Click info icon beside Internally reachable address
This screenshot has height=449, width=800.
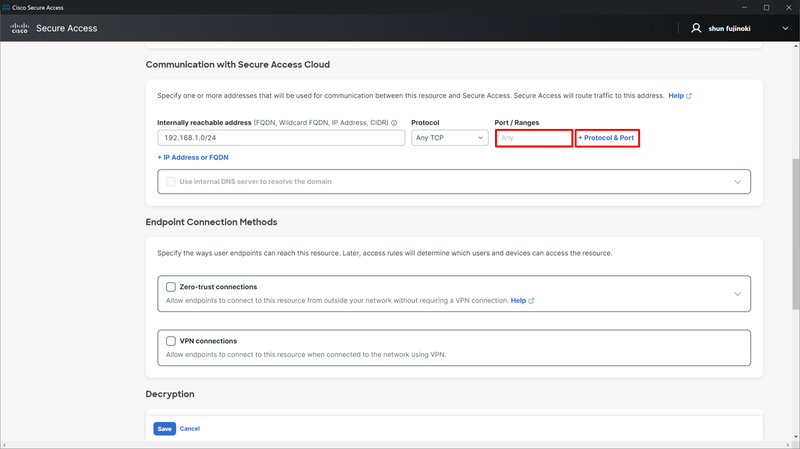[x=394, y=123]
